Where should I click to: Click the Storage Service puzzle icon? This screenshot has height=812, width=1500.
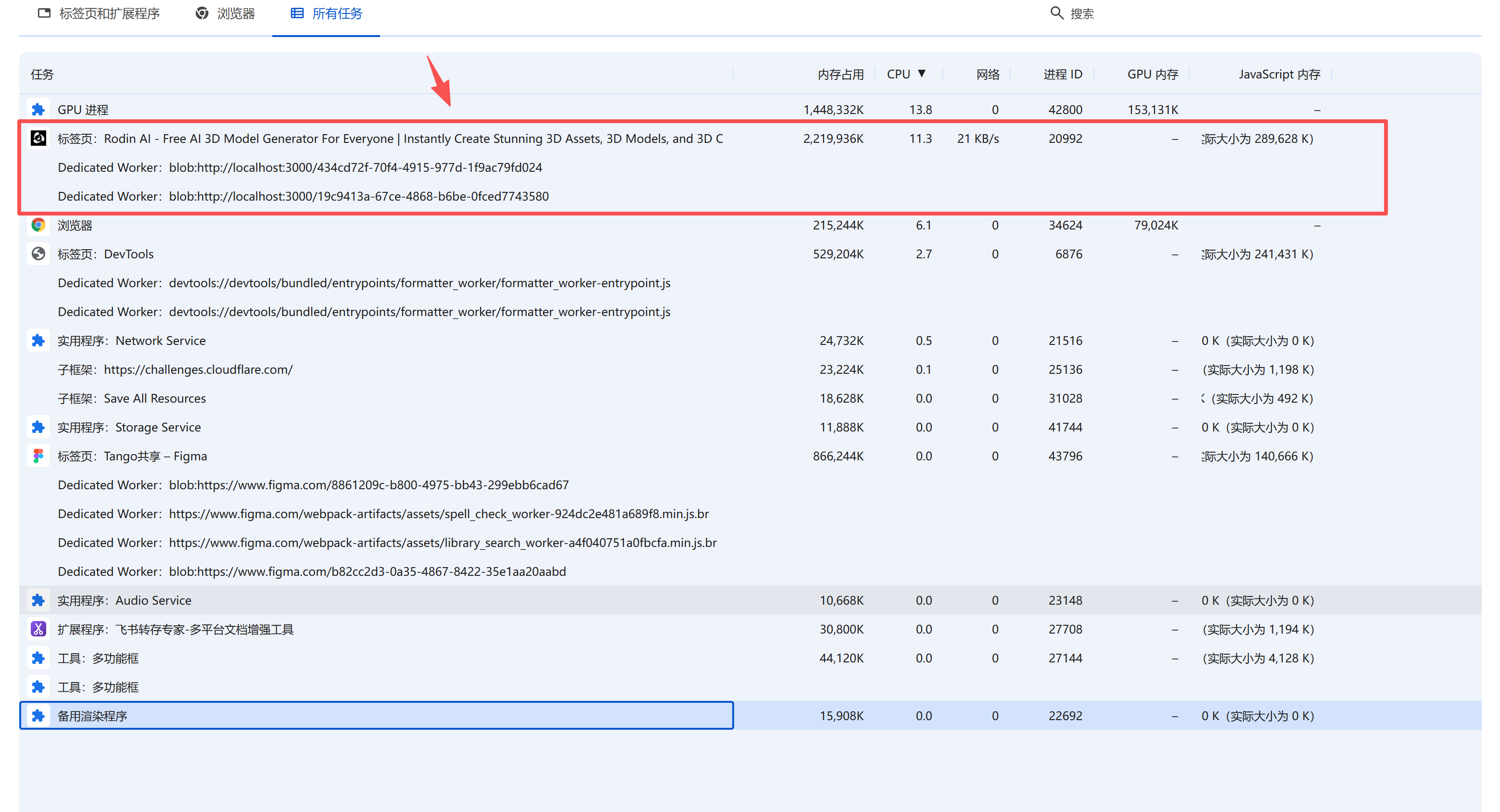click(x=38, y=427)
